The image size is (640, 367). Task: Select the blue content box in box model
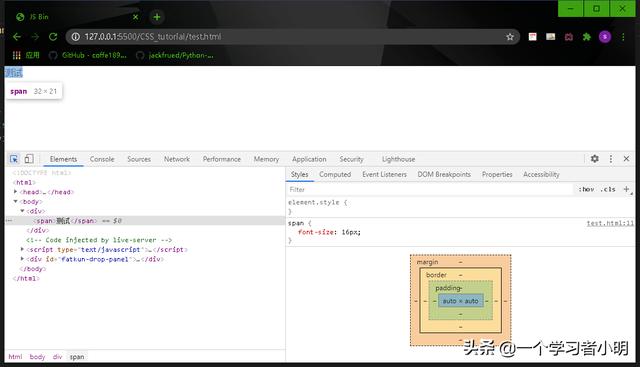(460, 301)
